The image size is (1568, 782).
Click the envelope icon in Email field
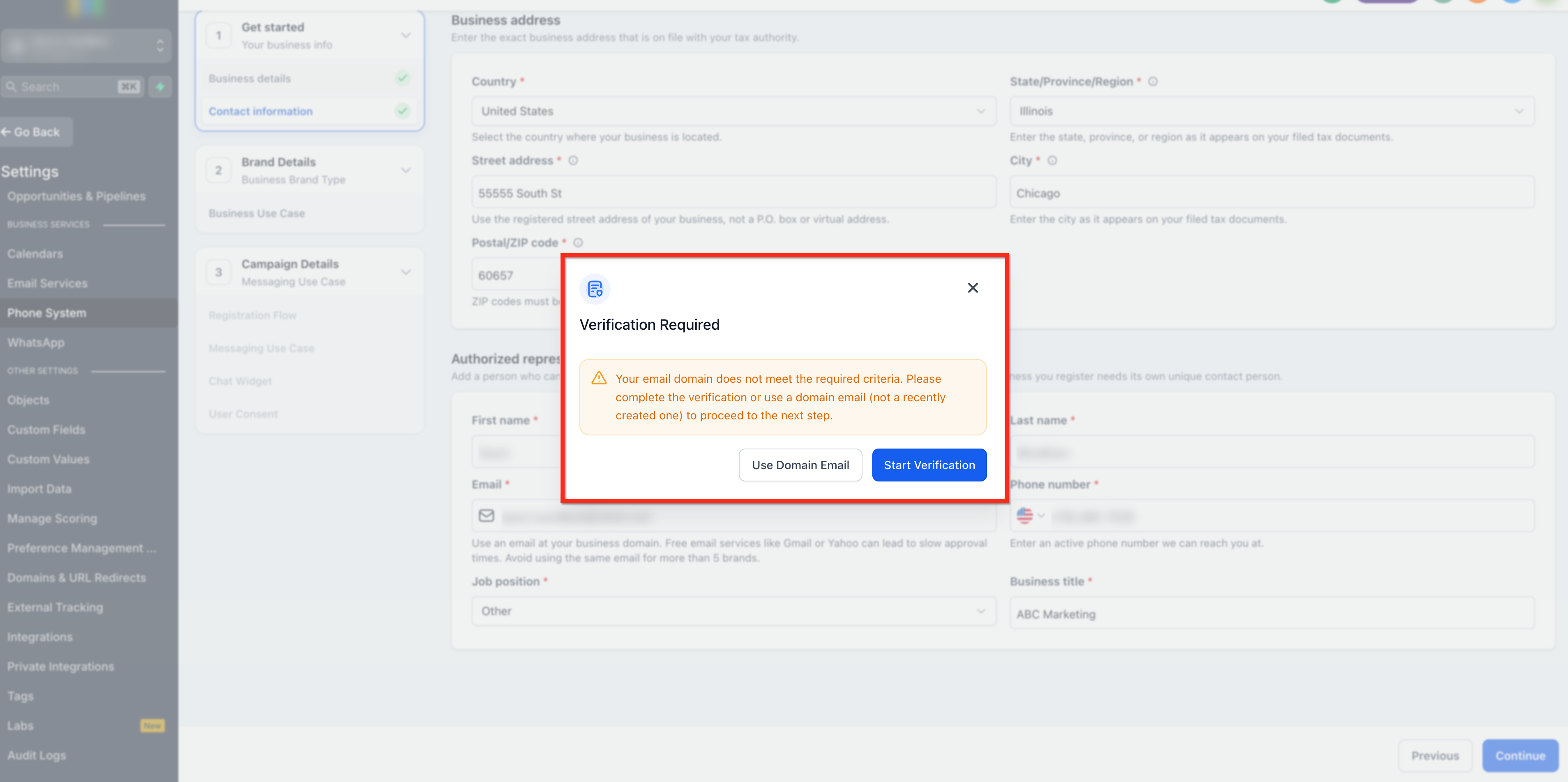(x=486, y=516)
